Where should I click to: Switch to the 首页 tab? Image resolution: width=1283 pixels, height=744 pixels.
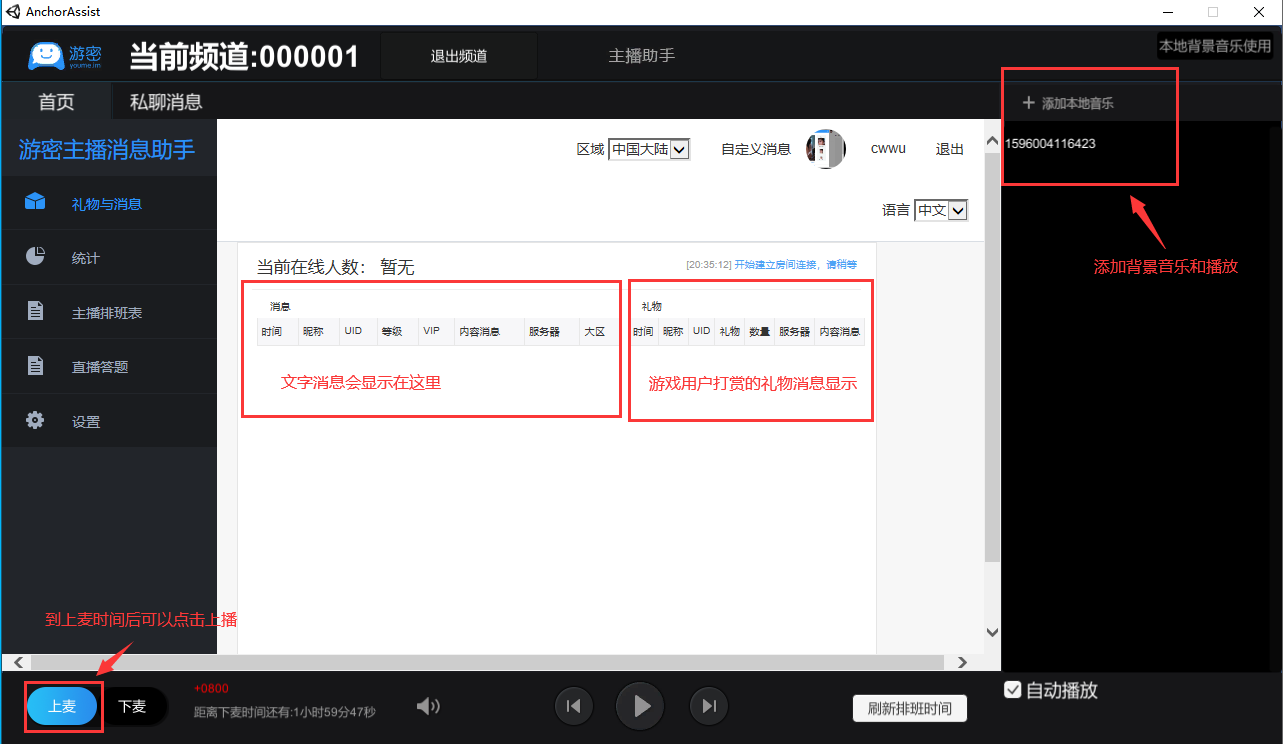56,101
